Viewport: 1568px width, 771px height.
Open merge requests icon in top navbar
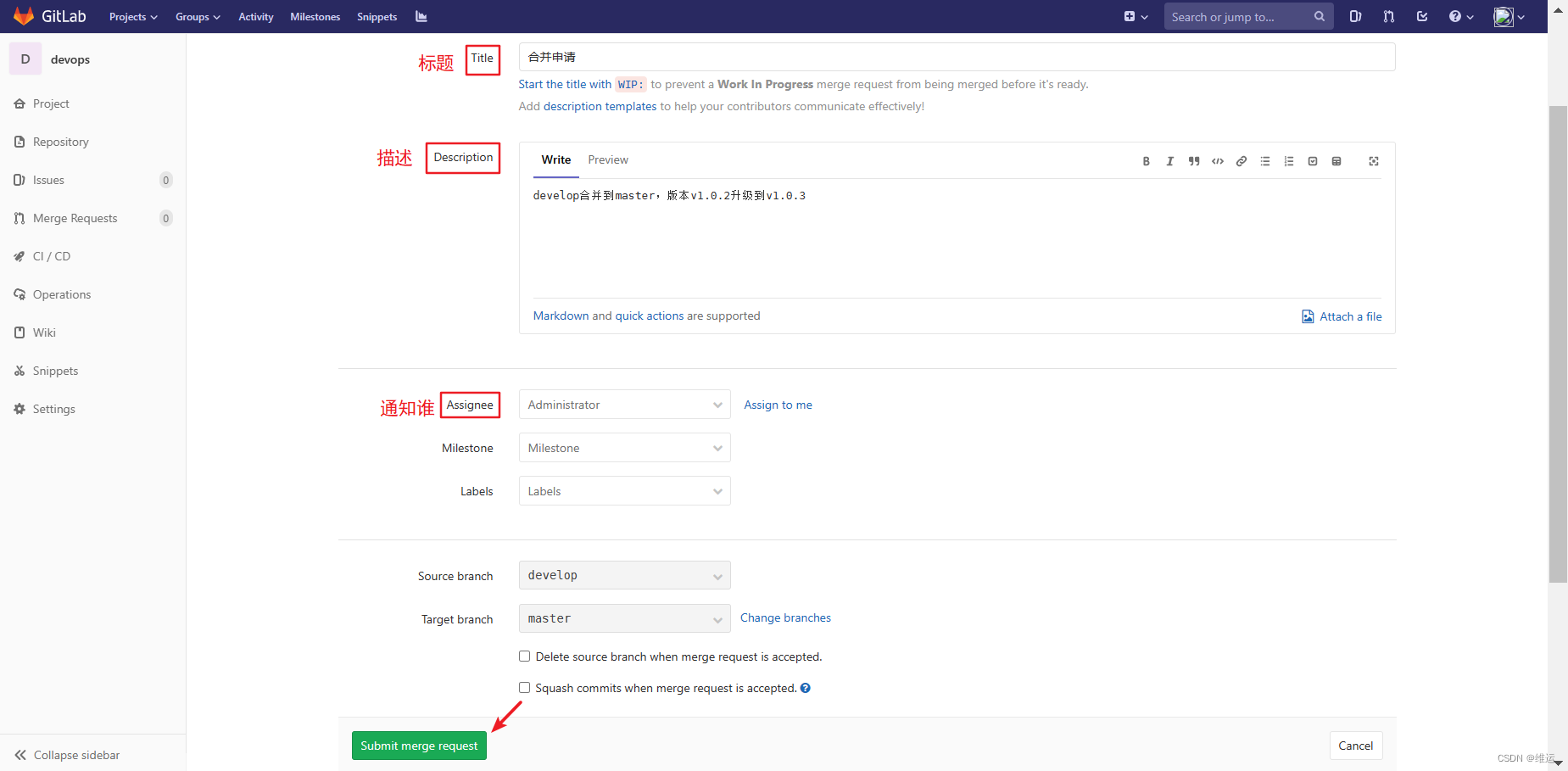pos(1389,16)
